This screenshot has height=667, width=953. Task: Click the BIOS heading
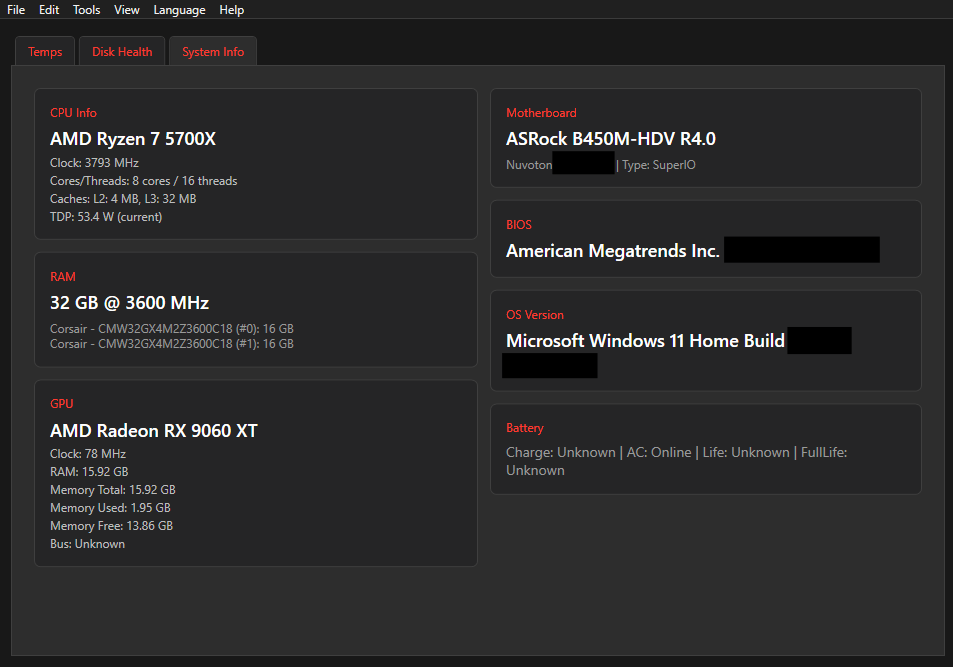pos(518,224)
